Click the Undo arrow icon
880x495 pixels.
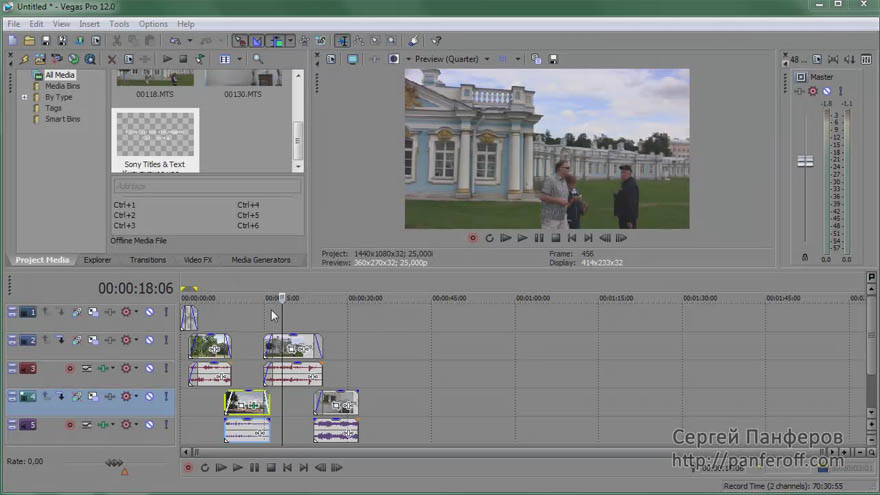click(x=176, y=41)
